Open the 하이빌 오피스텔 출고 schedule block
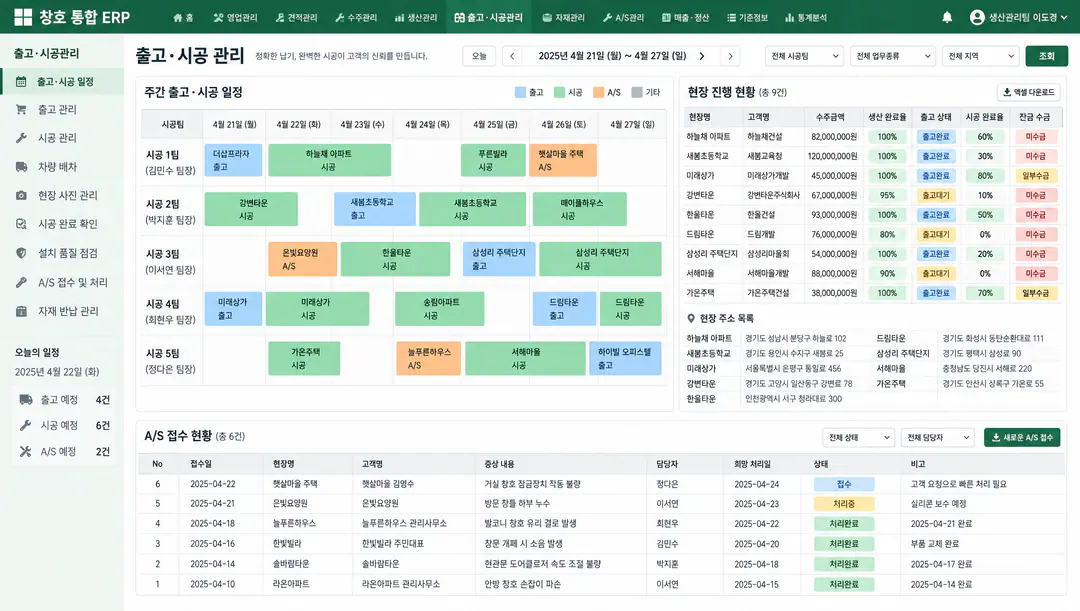The image size is (1080, 611). [625, 358]
